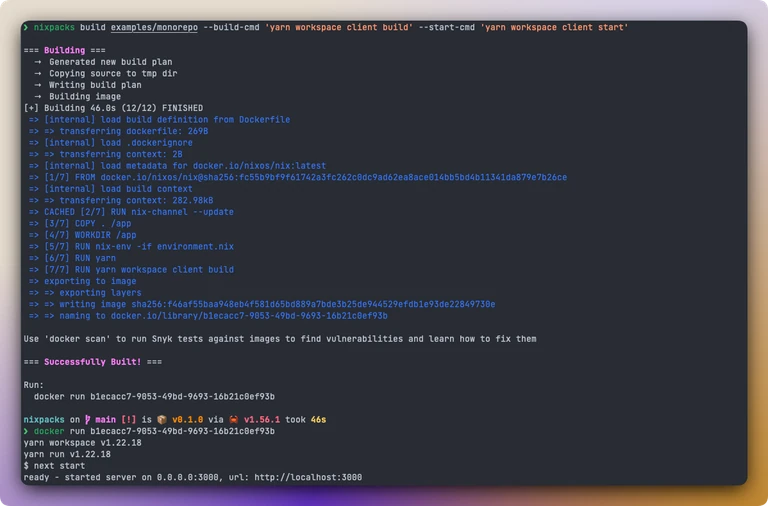Click the green prompt arrow before docker run
Viewport: 768px width, 506px height.
tap(26, 431)
